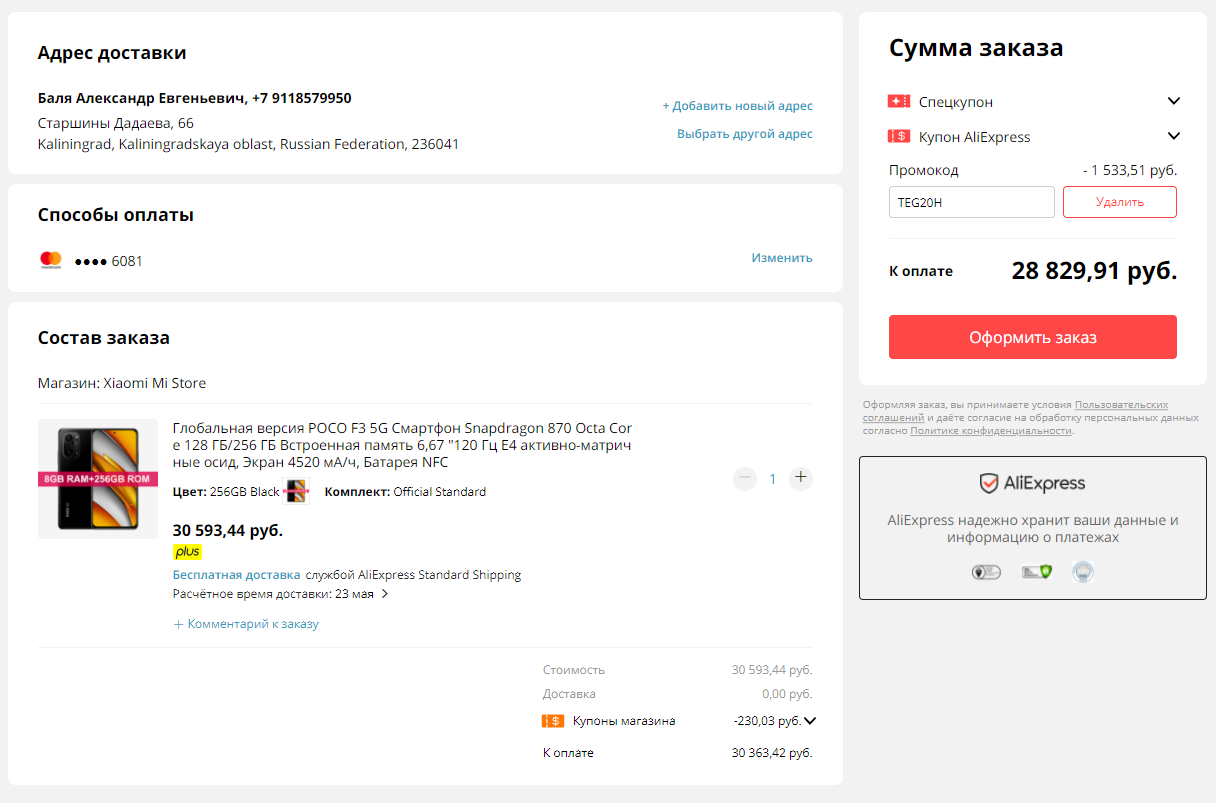Image resolution: width=1216 pixels, height=803 pixels.
Task: Click Выбрать другой адрес link
Action: (x=744, y=134)
